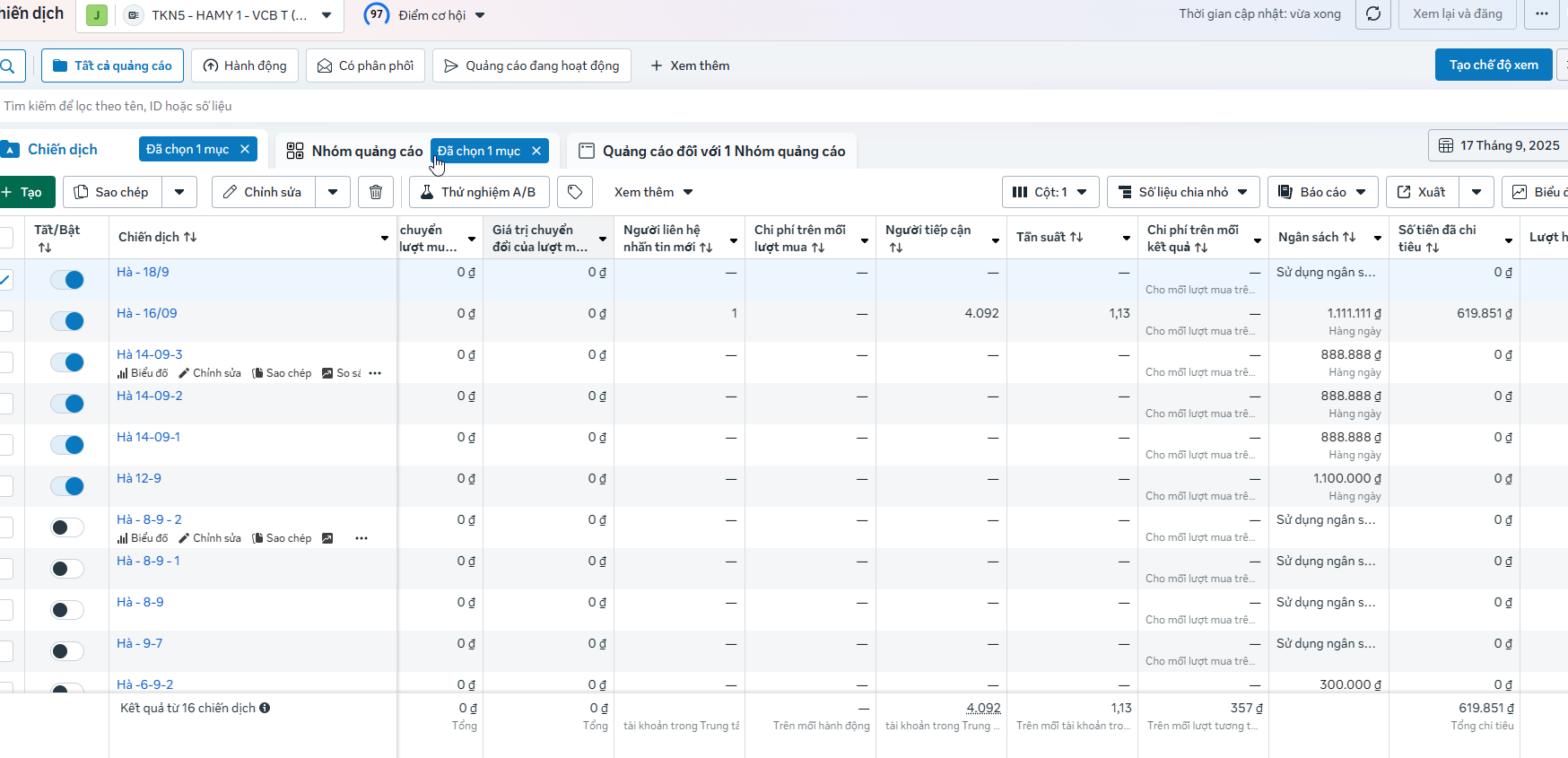Click the search magnifier icon
Image resolution: width=1568 pixels, height=758 pixels.
click(x=8, y=65)
